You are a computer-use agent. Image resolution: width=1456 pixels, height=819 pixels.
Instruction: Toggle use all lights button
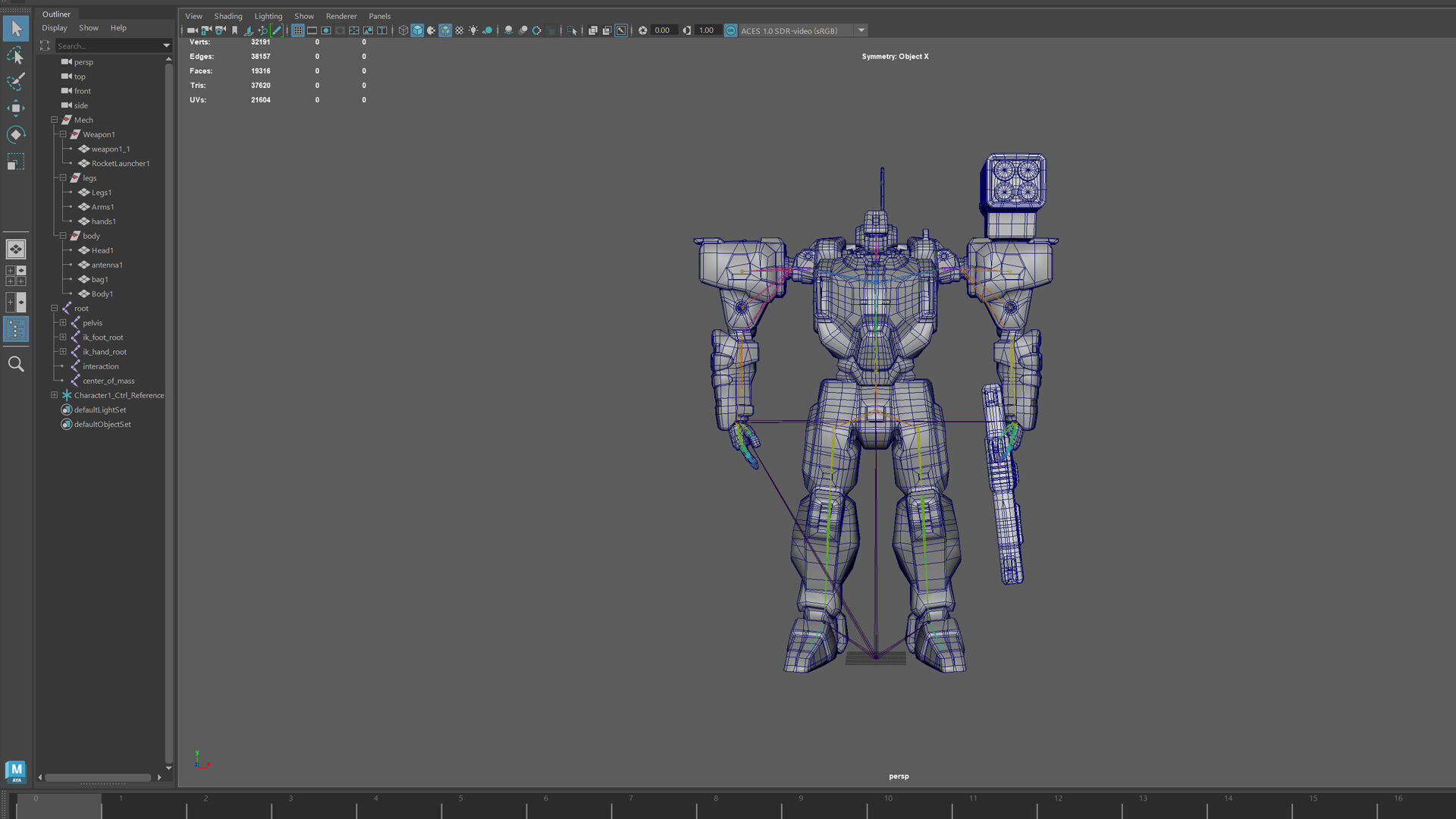tap(473, 30)
